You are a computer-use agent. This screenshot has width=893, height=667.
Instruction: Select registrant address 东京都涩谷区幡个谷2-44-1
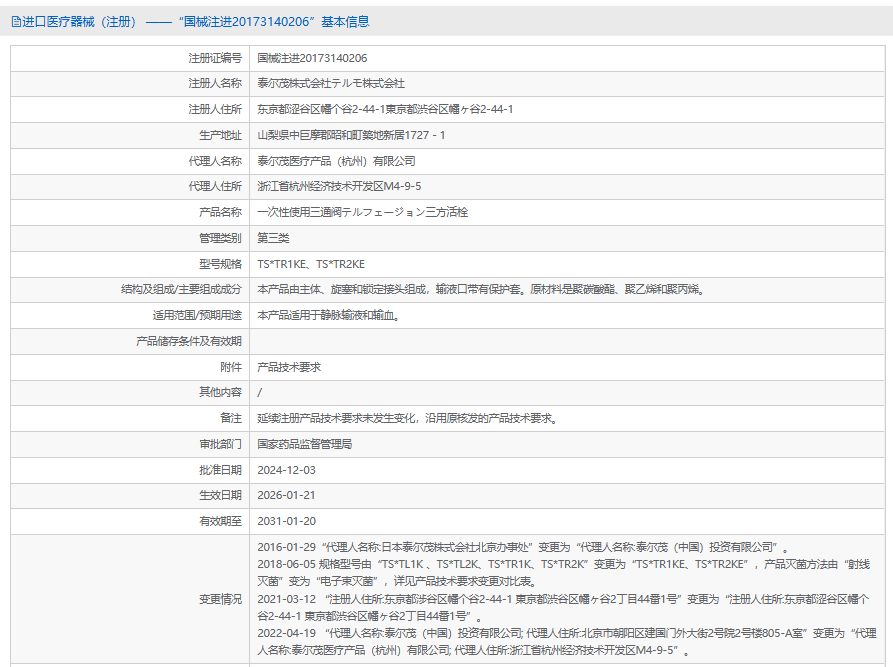coord(321,109)
